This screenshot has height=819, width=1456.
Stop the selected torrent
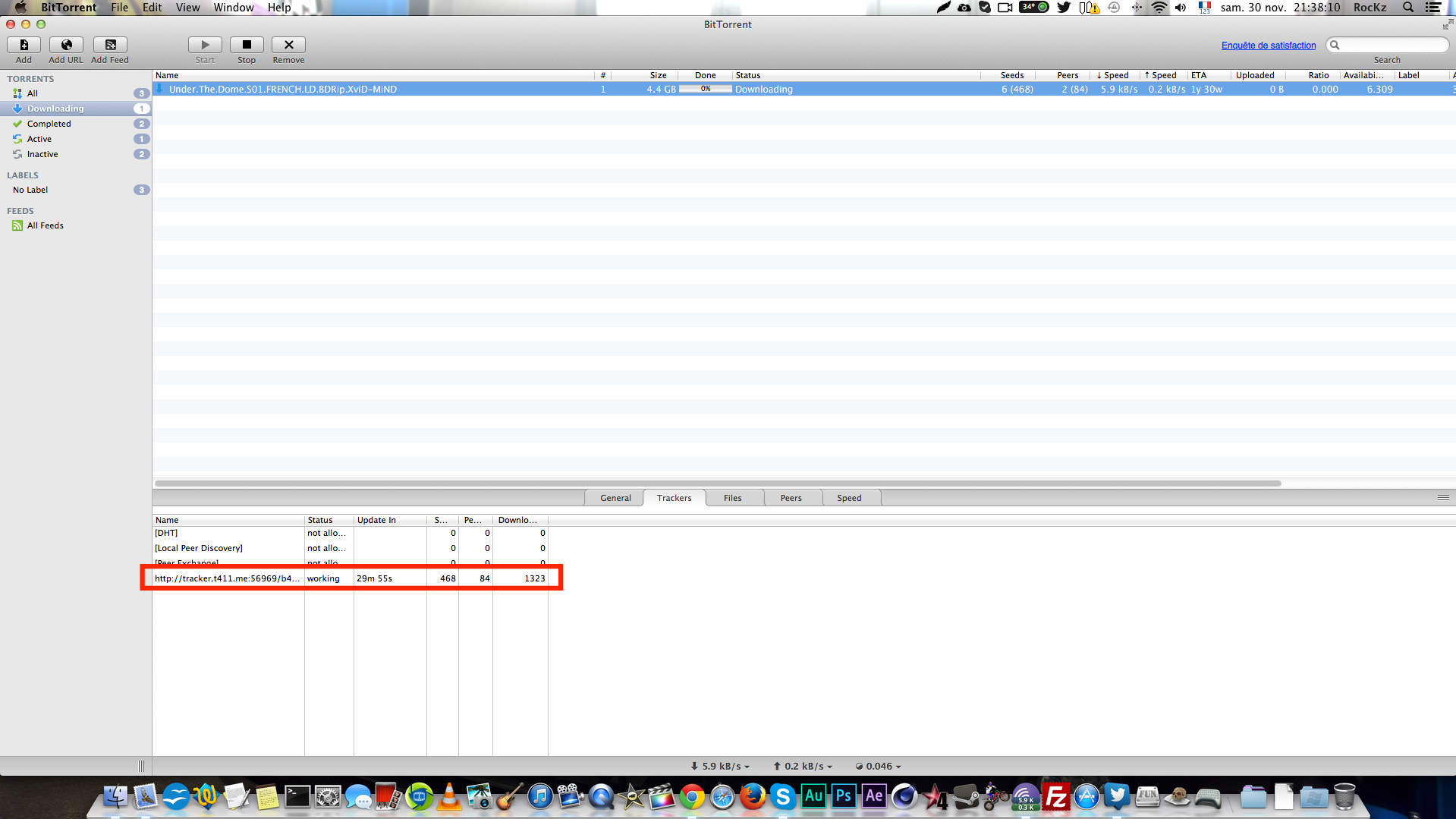pos(247,45)
